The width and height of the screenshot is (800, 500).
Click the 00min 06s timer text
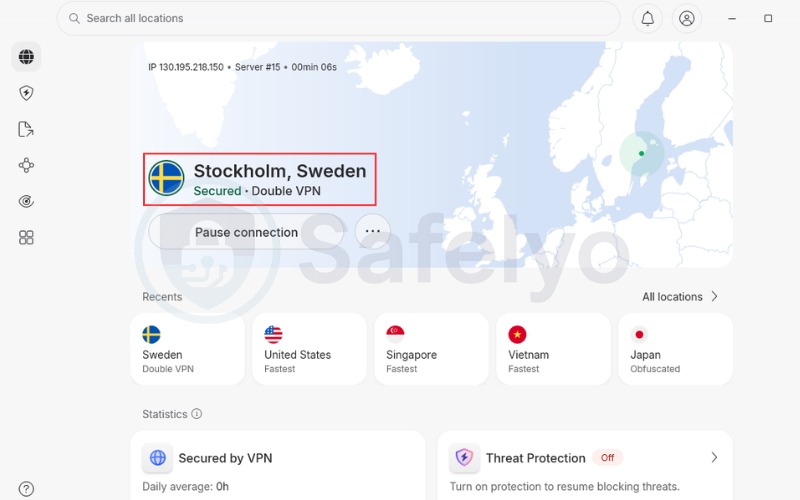tap(314, 67)
